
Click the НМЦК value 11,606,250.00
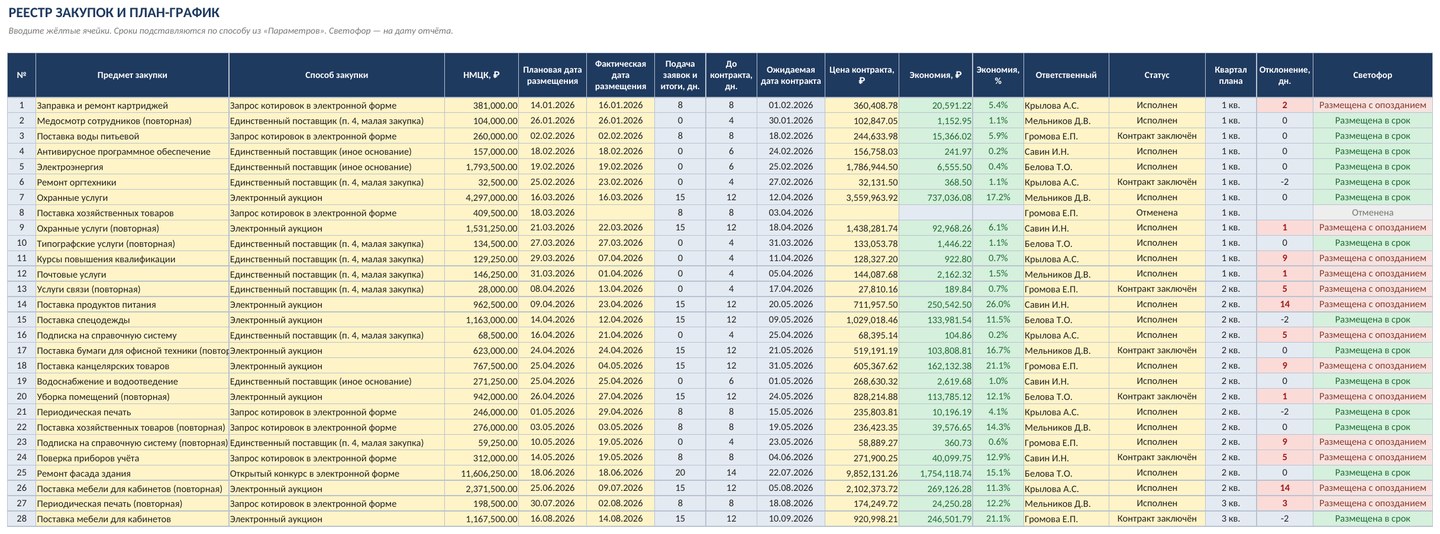[482, 472]
